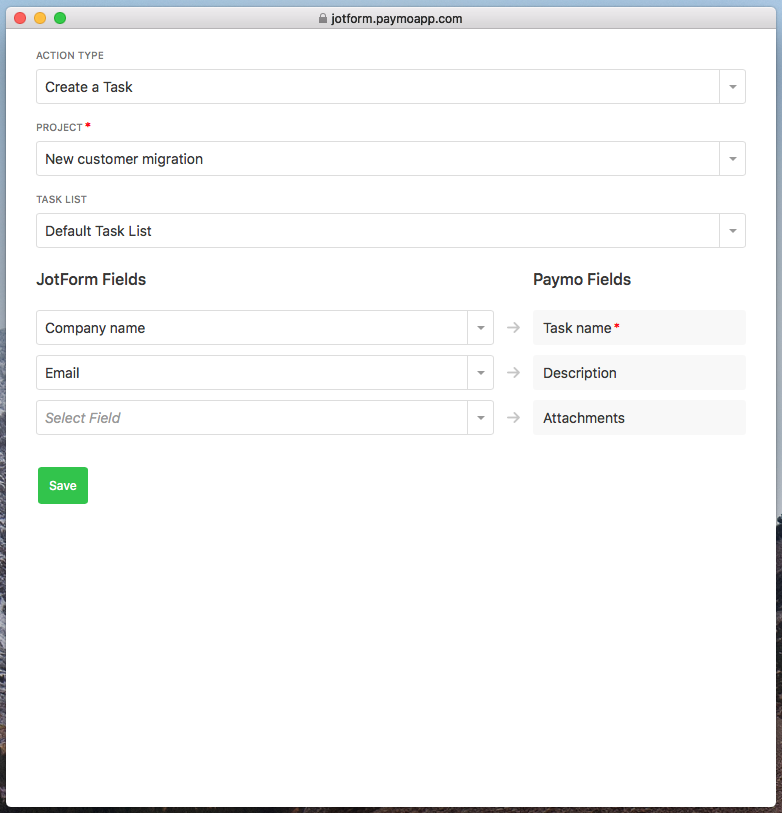Click the 'Select Field' placeholder box
The width and height of the screenshot is (782, 813).
[x=251, y=418]
